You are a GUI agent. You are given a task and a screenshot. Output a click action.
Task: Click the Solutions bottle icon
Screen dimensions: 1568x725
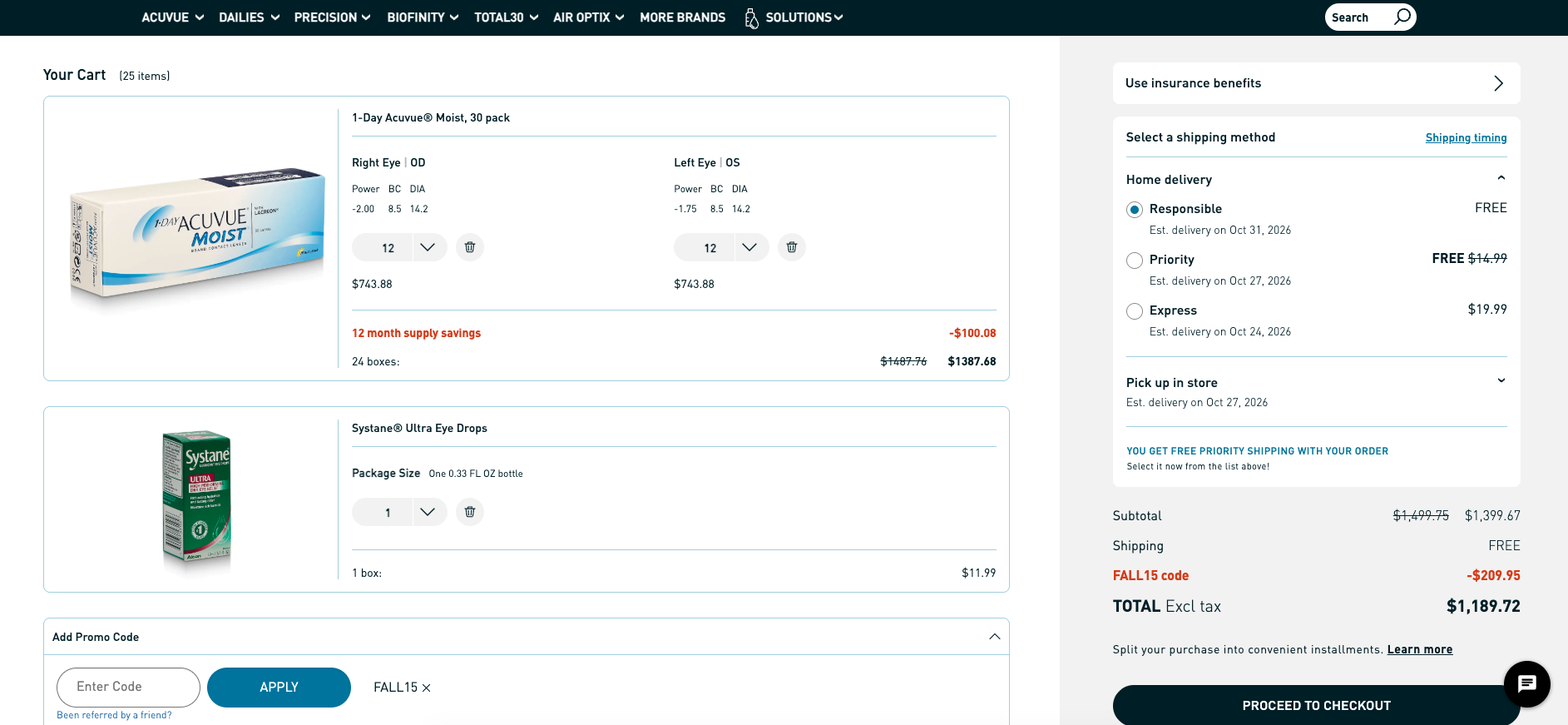[x=751, y=17]
